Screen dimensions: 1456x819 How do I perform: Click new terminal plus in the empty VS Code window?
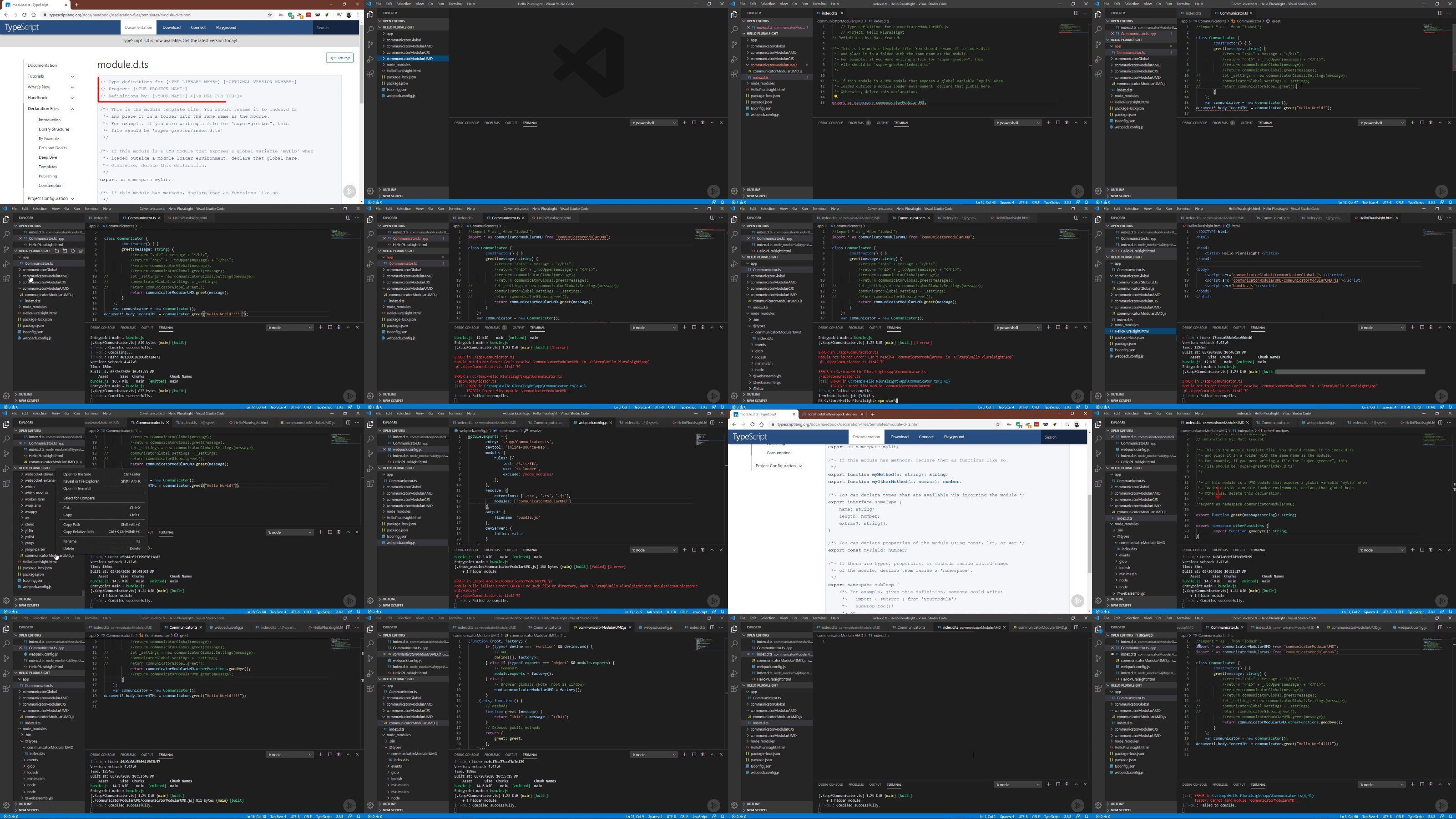(684, 123)
